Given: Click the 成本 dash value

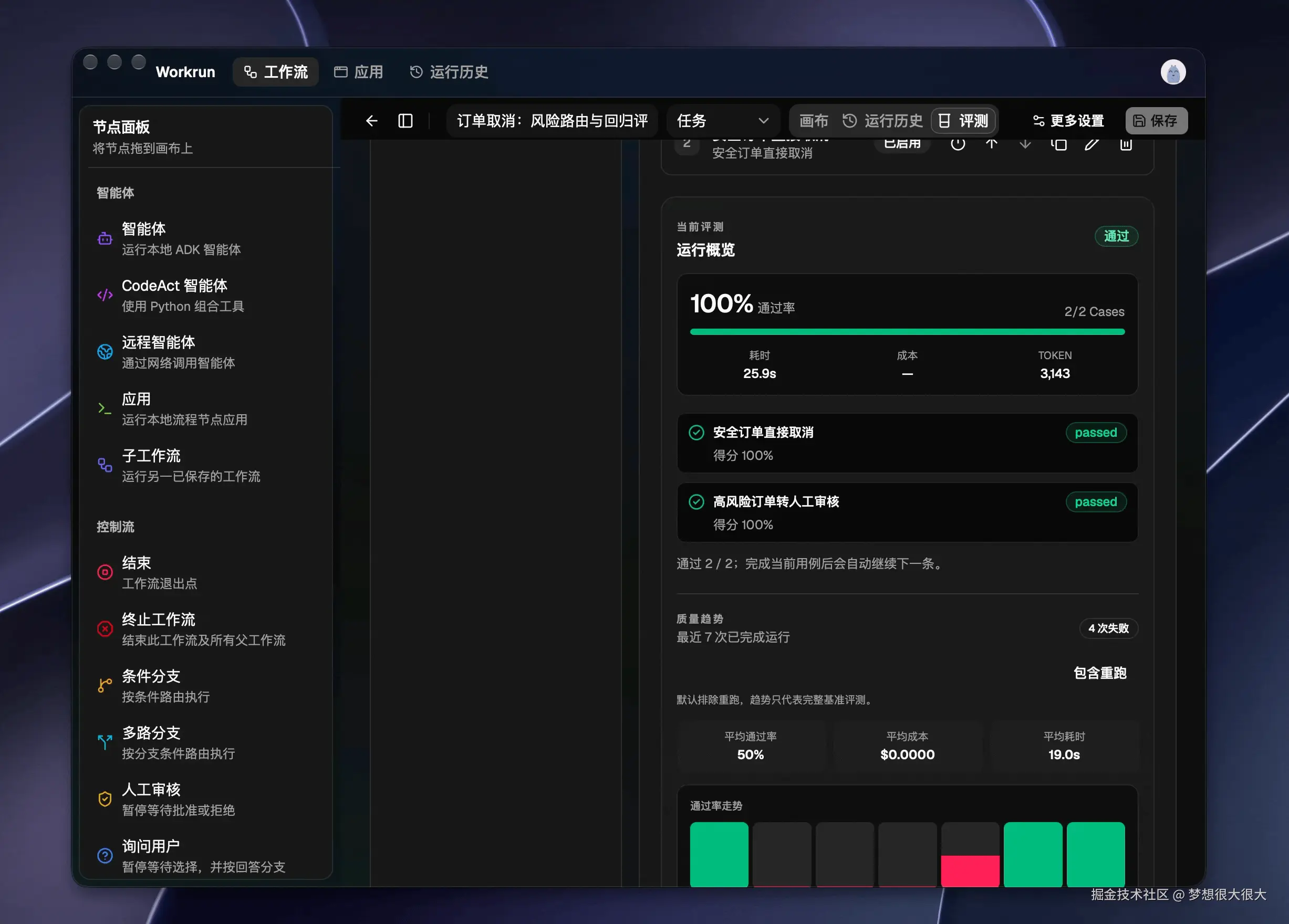Looking at the screenshot, I should click(907, 374).
